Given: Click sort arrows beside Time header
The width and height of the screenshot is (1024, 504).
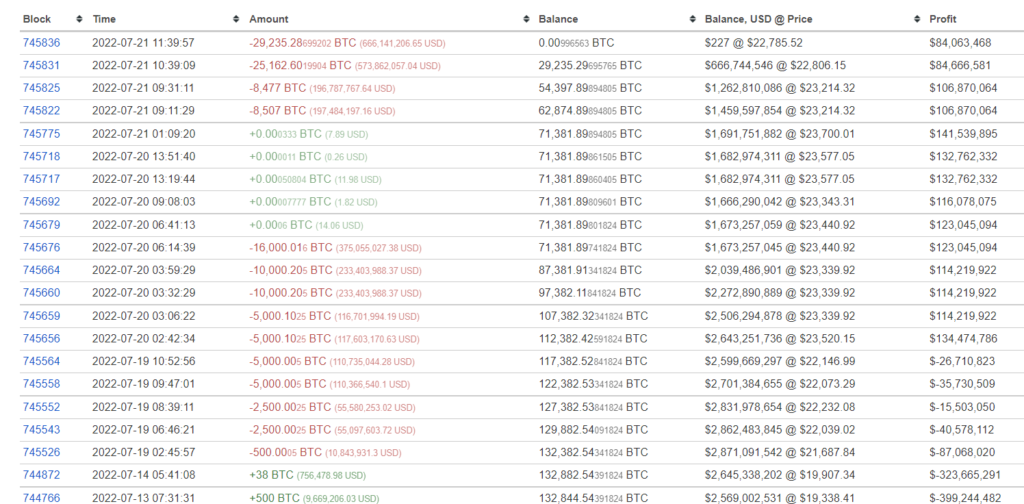Looking at the screenshot, I should [x=236, y=19].
